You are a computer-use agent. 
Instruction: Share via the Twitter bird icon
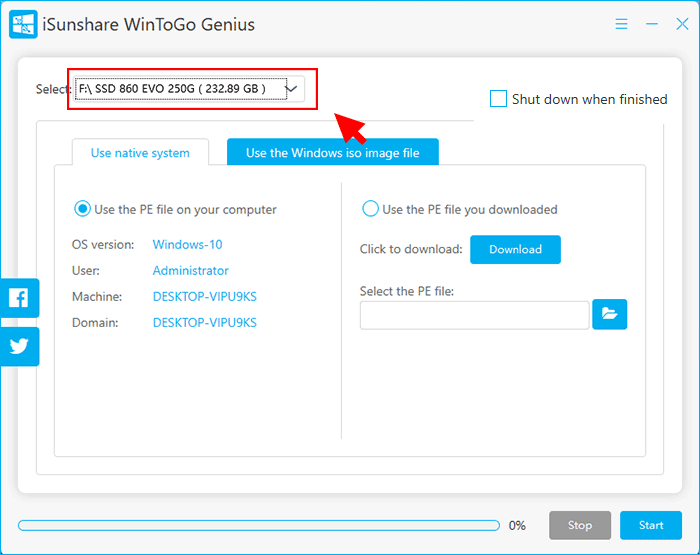point(19,346)
